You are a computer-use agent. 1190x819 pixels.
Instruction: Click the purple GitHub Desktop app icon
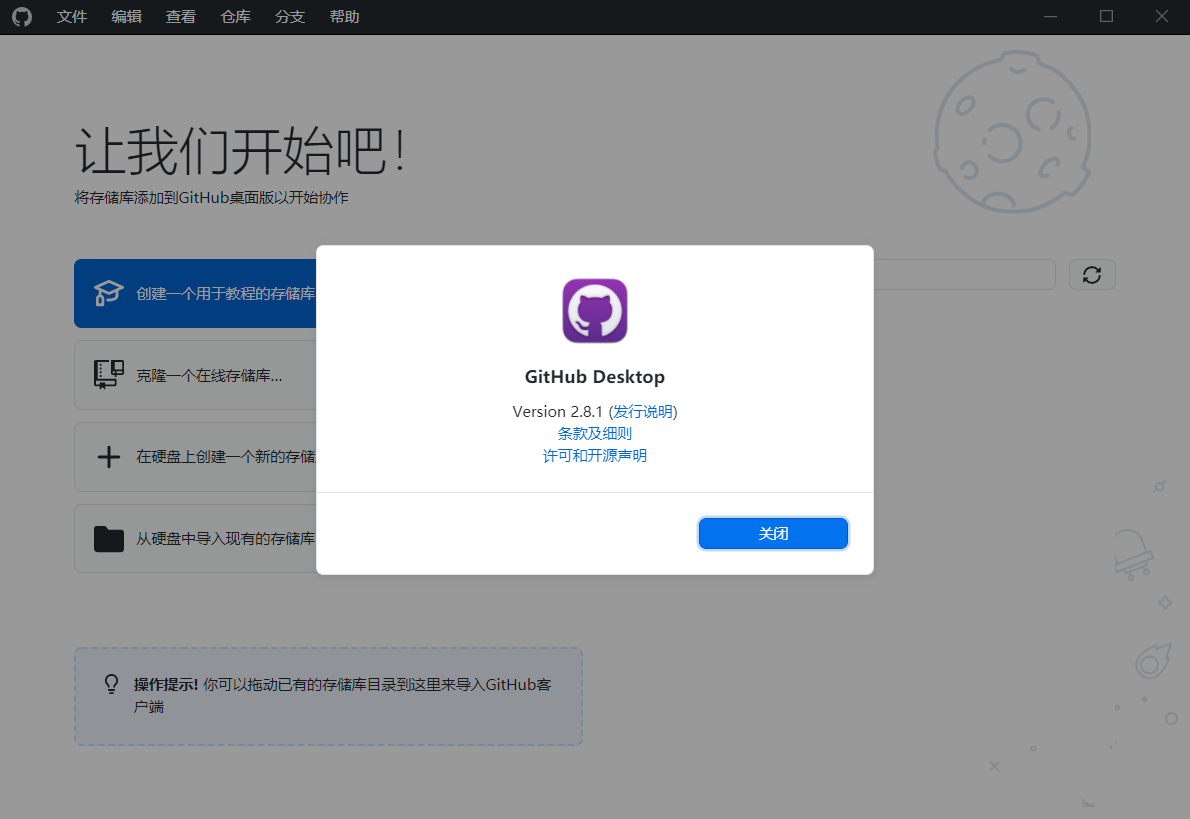coord(594,310)
